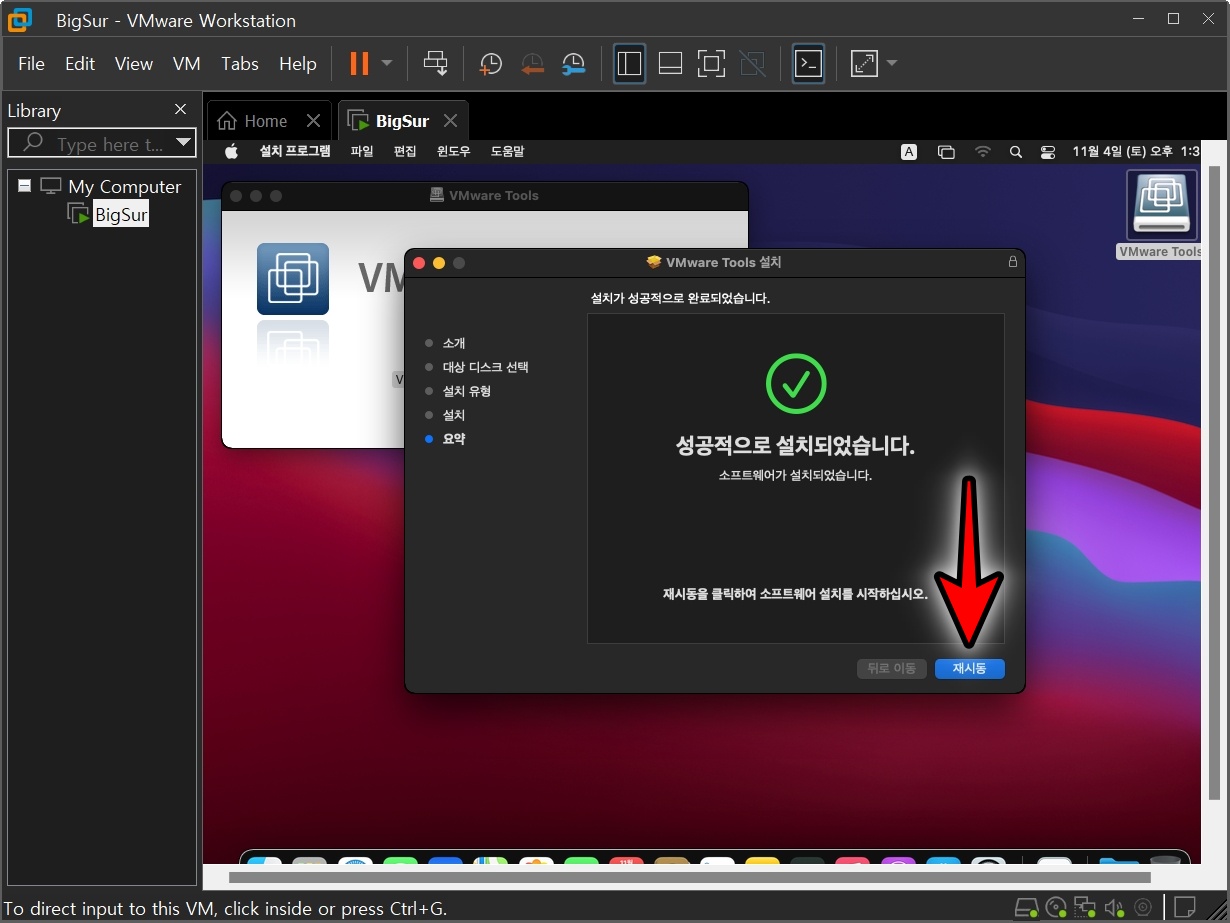Open the stretch guest dropdown arrow
The width and height of the screenshot is (1230, 923).
click(x=892, y=64)
